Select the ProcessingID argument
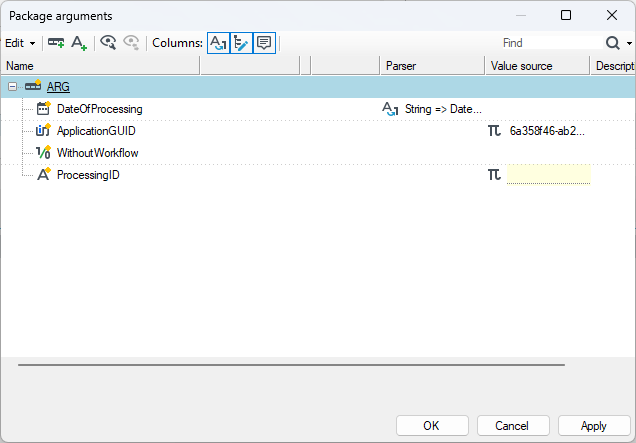The height and width of the screenshot is (443, 636). click(88, 175)
